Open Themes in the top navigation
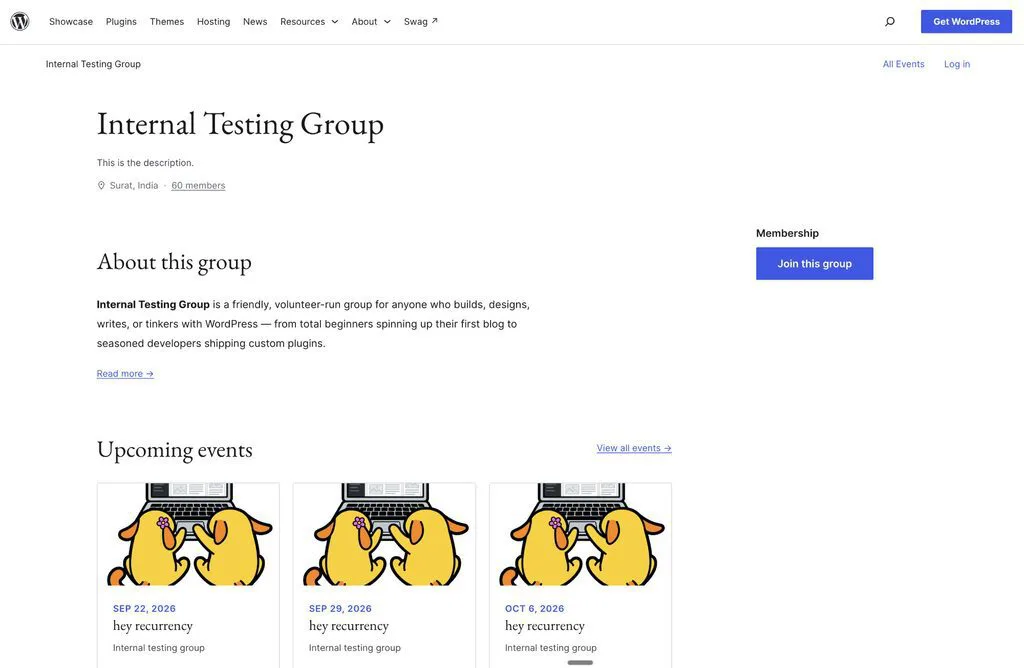Image resolution: width=1024 pixels, height=668 pixels. (167, 22)
